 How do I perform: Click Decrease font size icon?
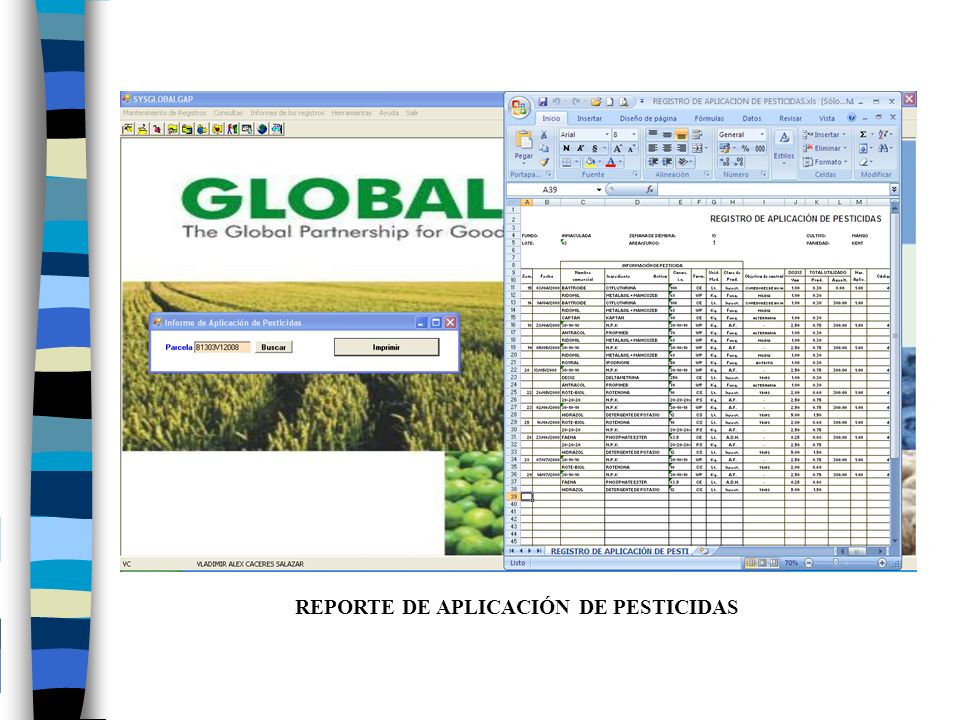pos(631,148)
